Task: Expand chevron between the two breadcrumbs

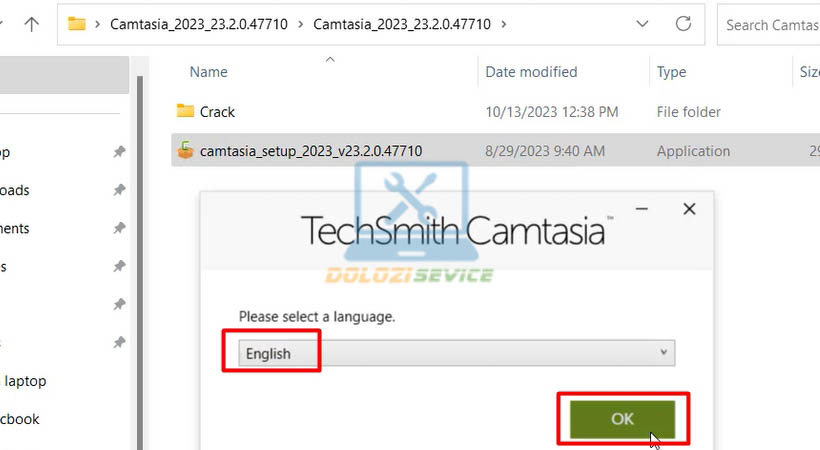Action: (301, 24)
